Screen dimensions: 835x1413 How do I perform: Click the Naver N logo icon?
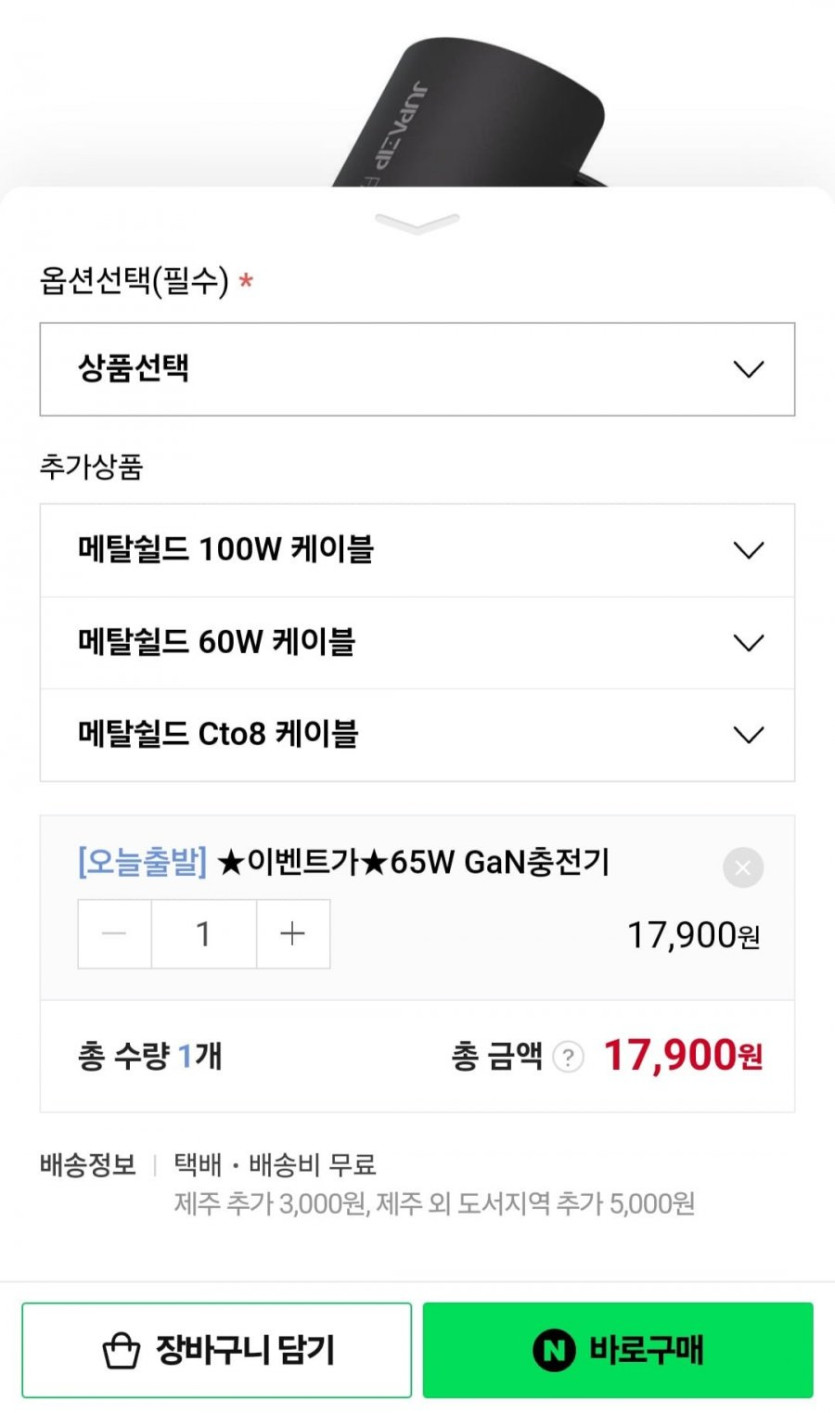(553, 1351)
